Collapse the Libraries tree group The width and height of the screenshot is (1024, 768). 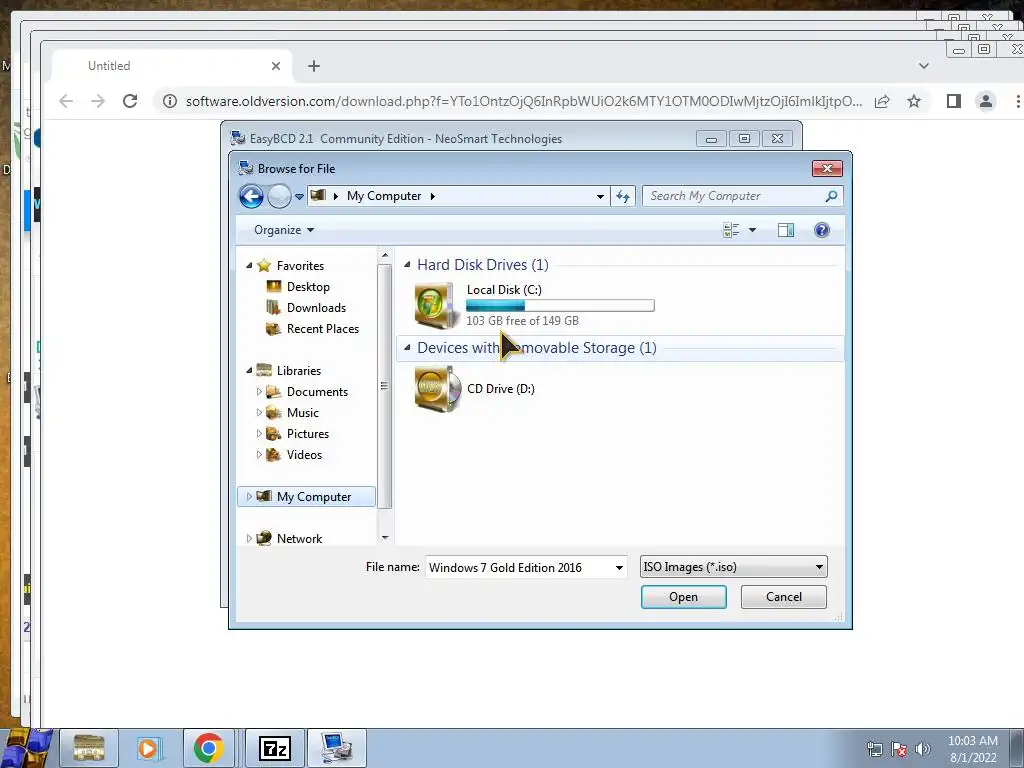pyautogui.click(x=249, y=370)
